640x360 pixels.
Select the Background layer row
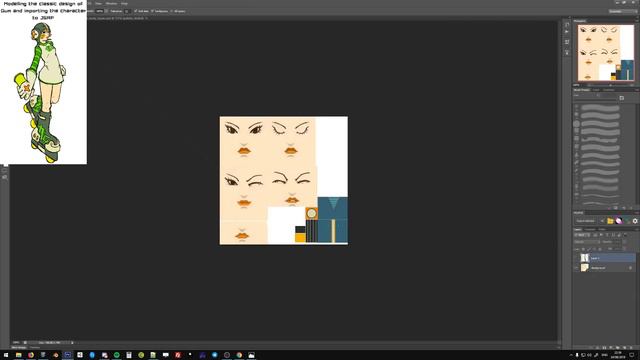[x=605, y=268]
